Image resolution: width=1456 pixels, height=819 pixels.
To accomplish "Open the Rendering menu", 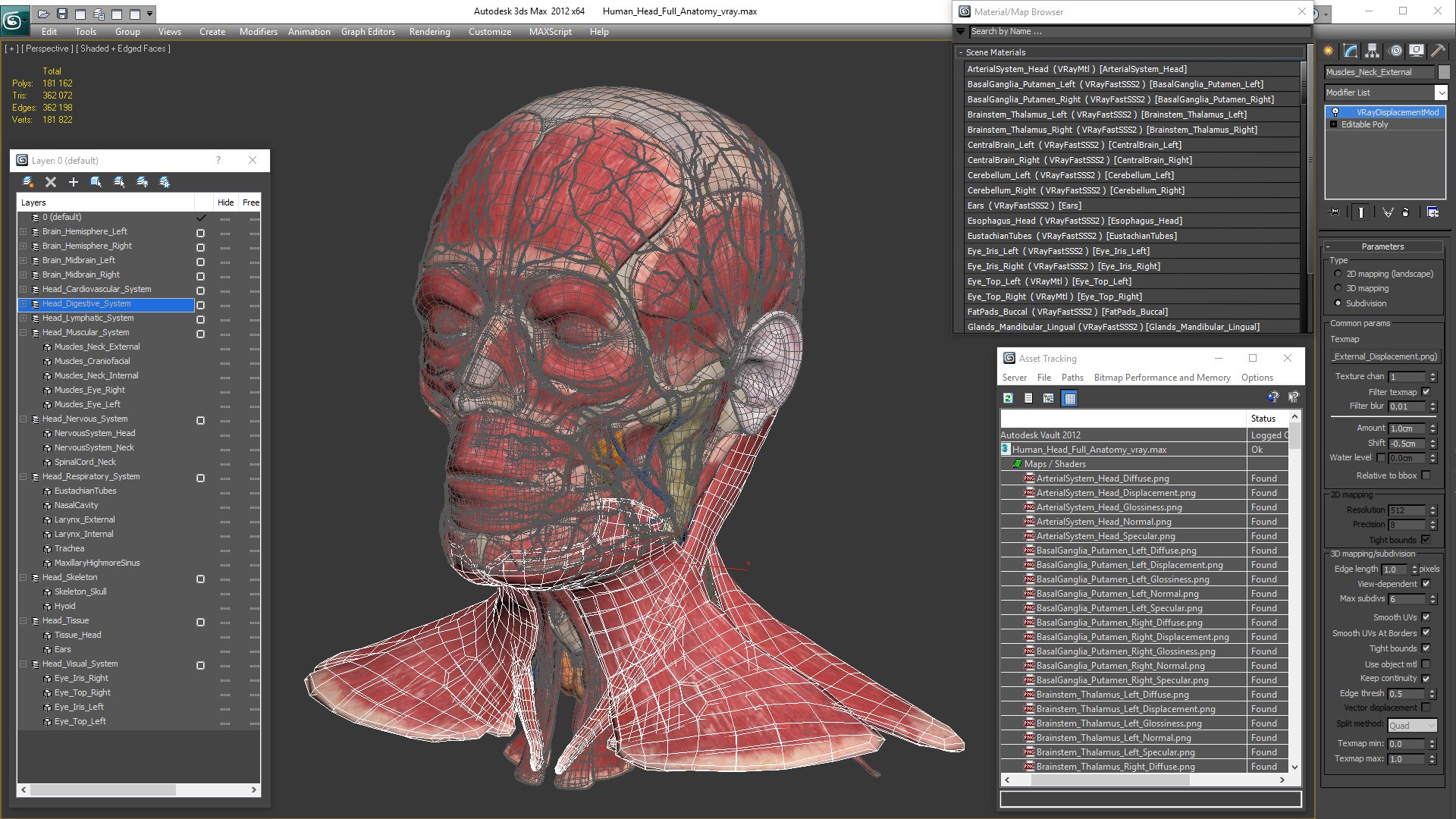I will [430, 32].
